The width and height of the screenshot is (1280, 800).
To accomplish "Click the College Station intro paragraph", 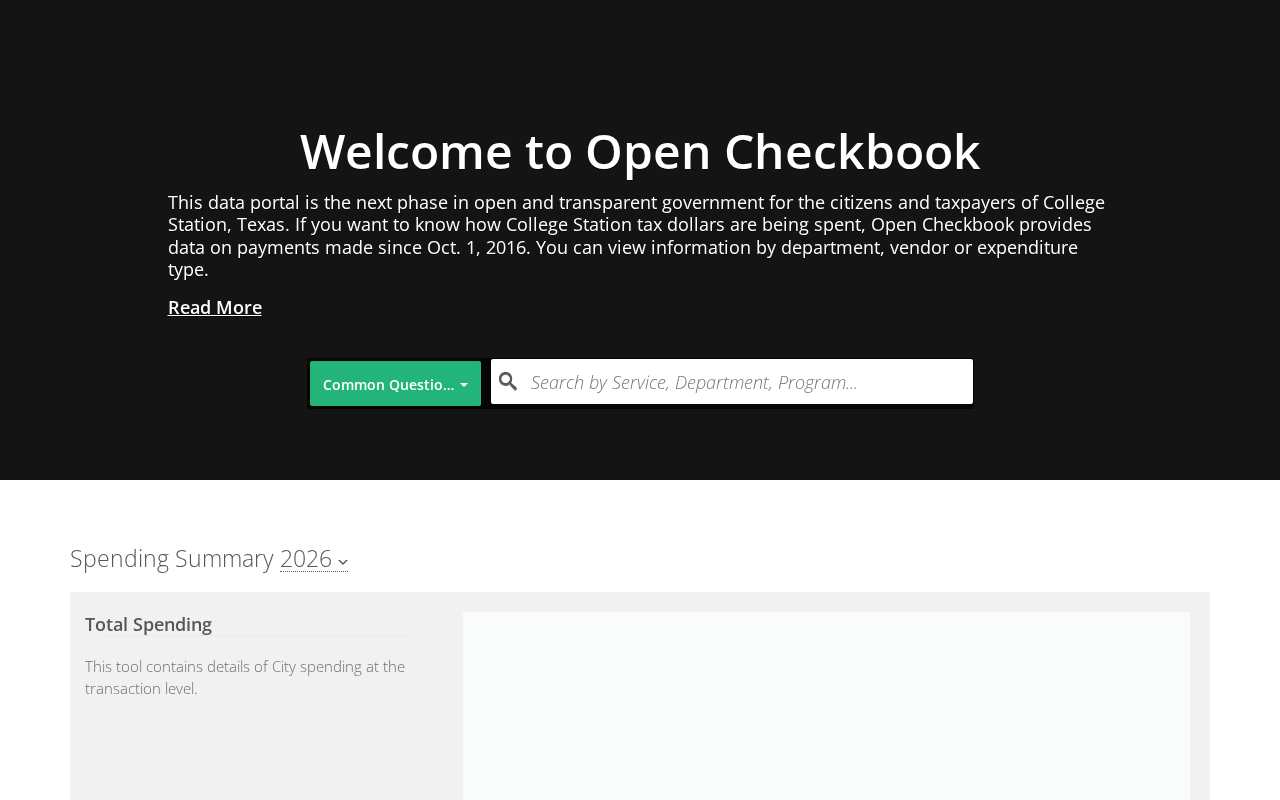I will (x=638, y=236).
